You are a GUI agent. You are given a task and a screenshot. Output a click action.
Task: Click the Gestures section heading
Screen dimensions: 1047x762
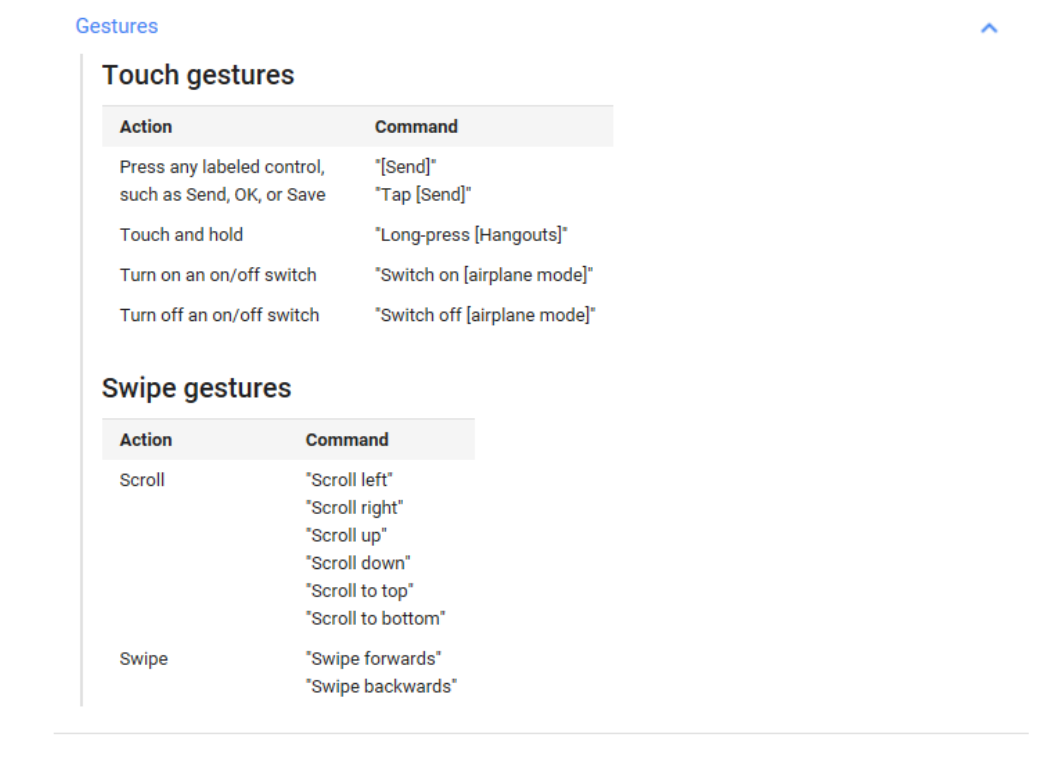click(x=117, y=26)
